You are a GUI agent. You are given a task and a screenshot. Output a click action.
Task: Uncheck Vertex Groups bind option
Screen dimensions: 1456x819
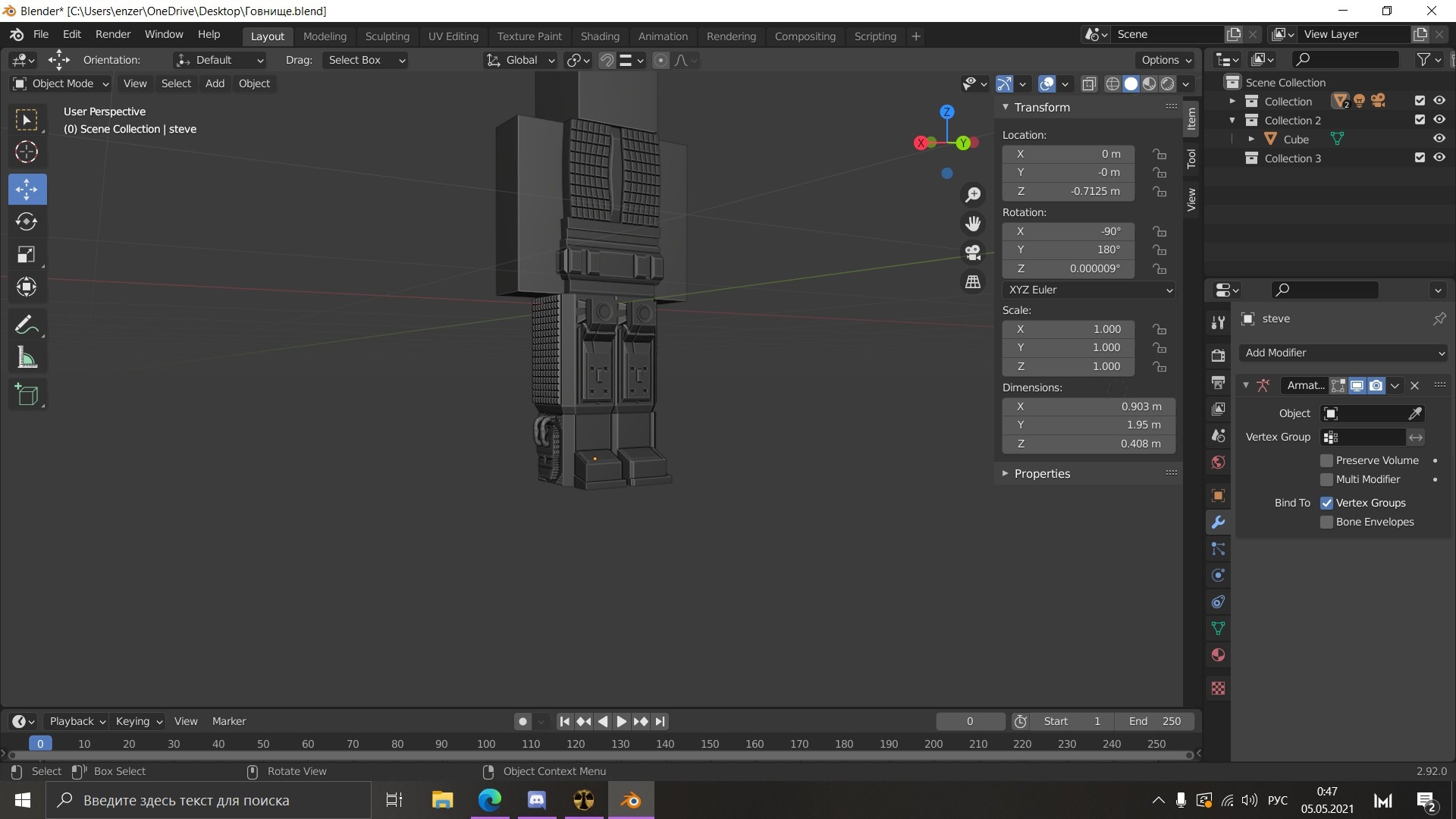pyautogui.click(x=1326, y=503)
